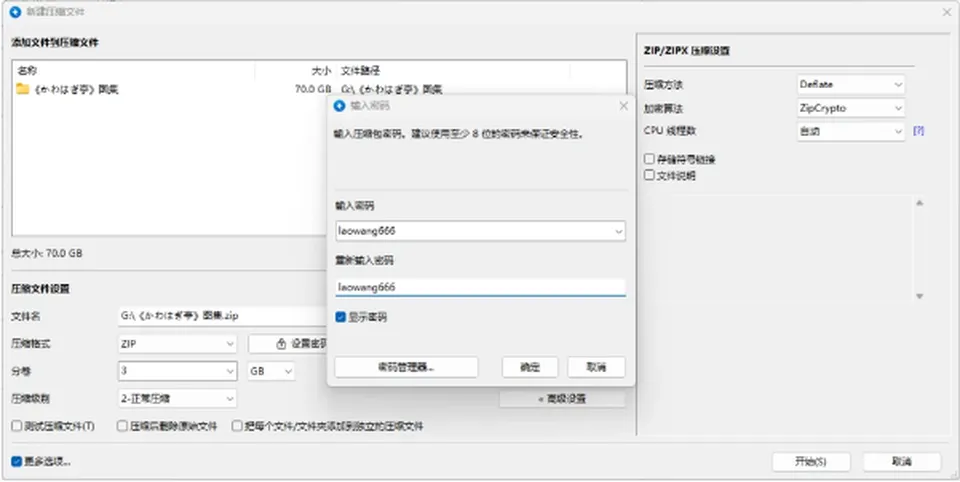Click 取消 in the password dialog

tap(596, 367)
